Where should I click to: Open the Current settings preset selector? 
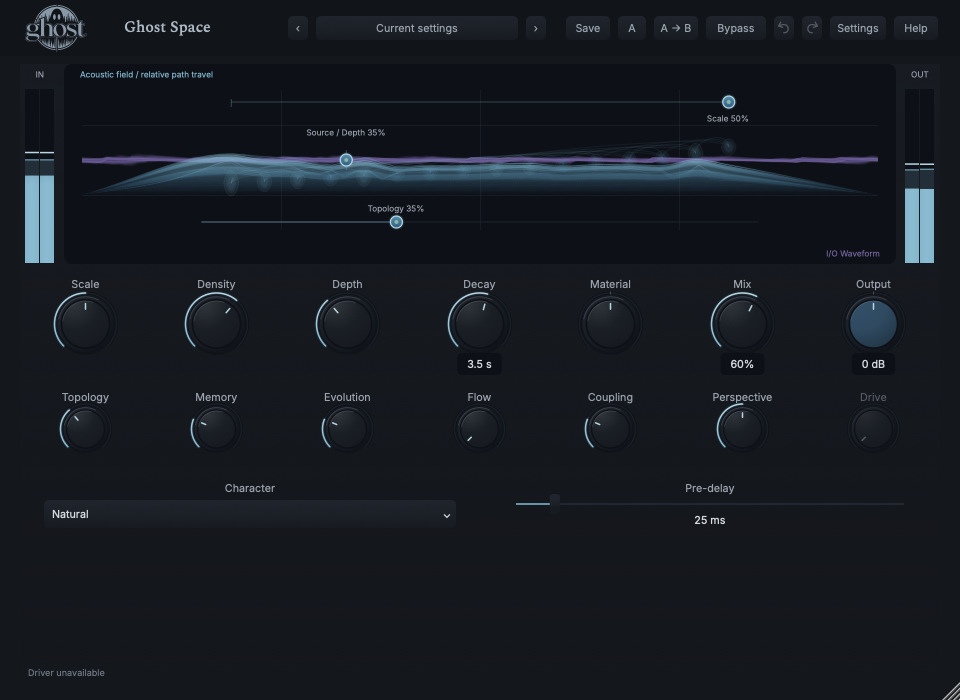tap(416, 28)
